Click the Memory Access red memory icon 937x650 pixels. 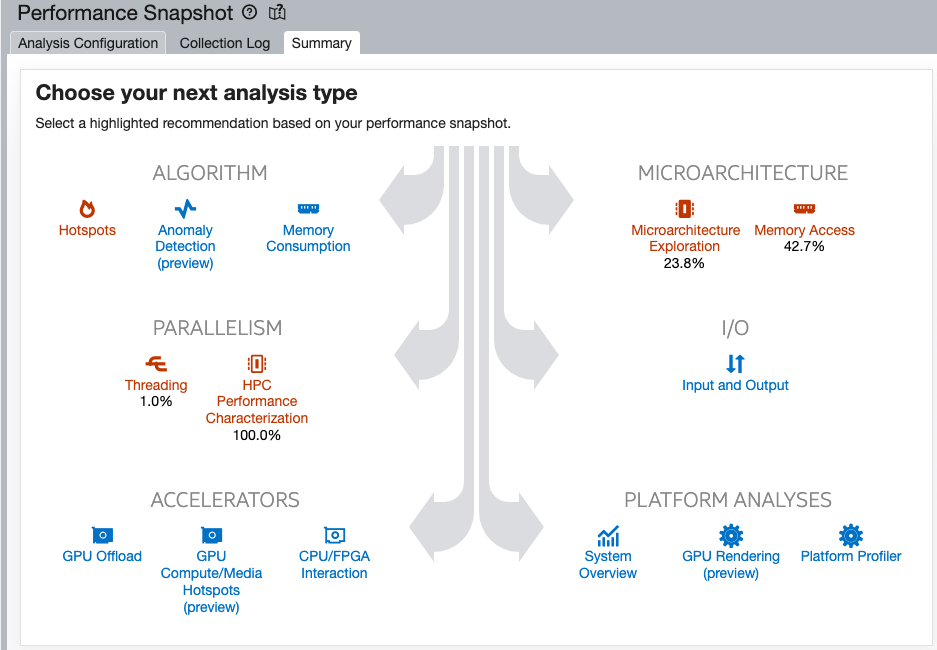coord(804,209)
